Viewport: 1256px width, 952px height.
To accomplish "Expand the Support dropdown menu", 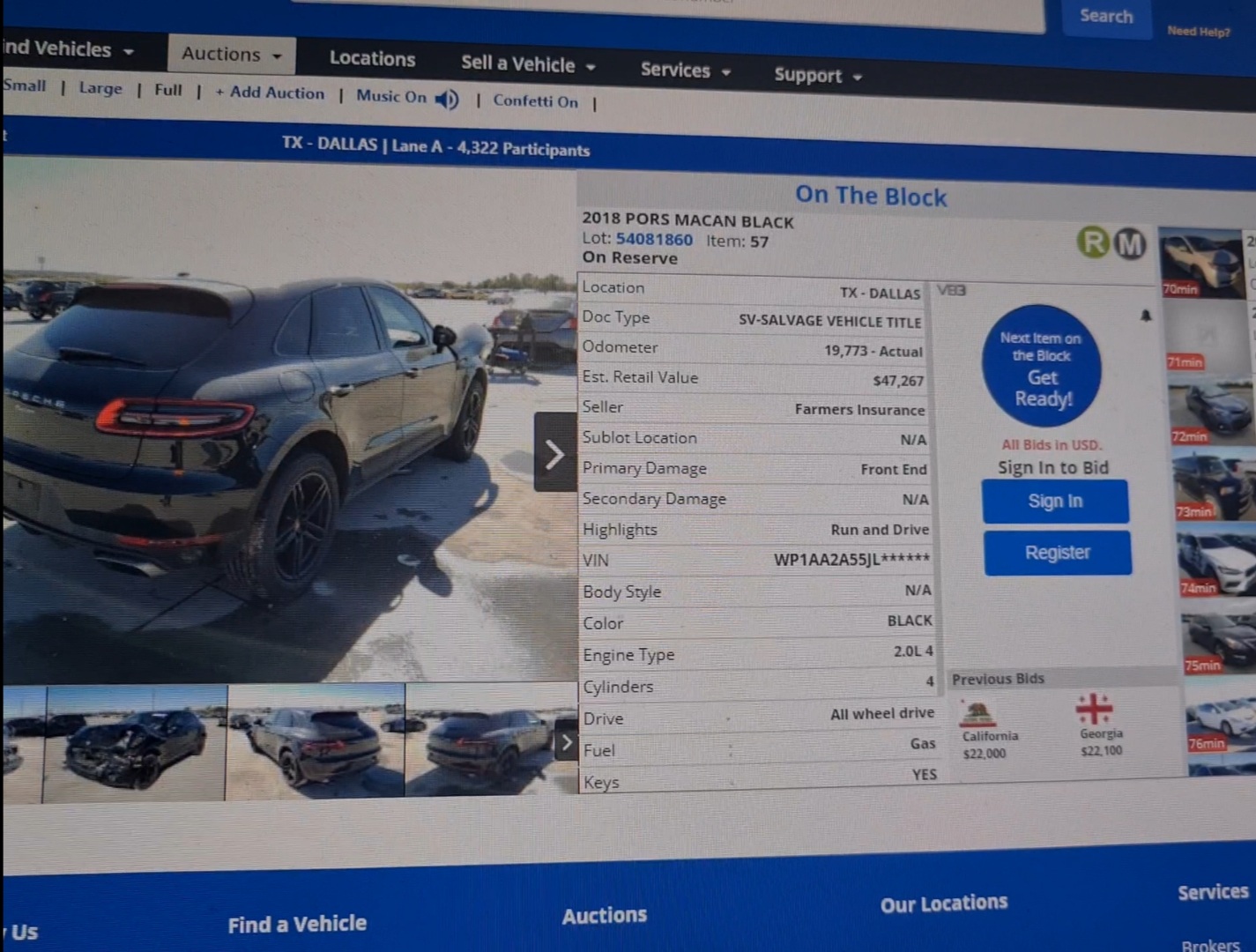I will (817, 76).
